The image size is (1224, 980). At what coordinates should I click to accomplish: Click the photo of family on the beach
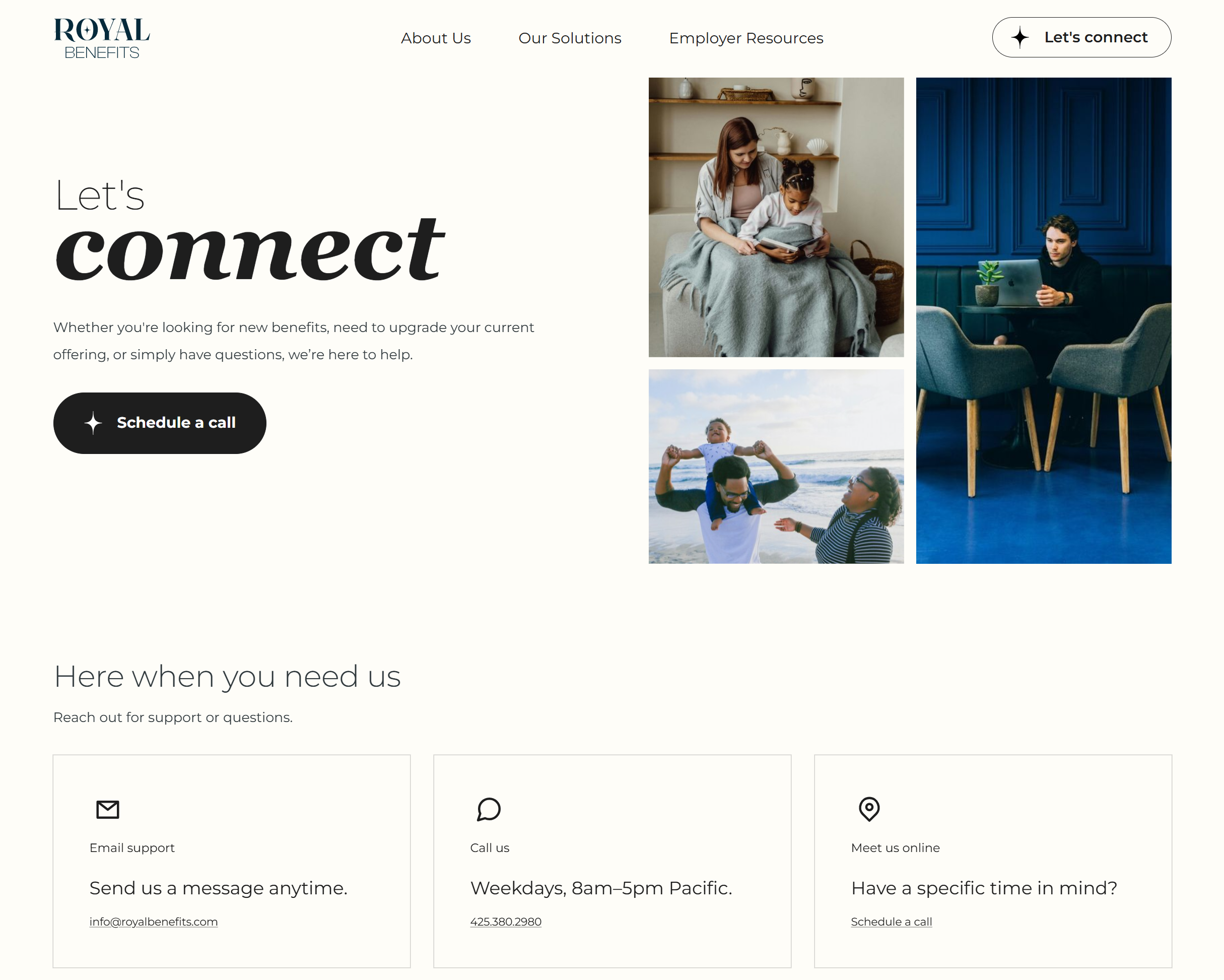pyautogui.click(x=776, y=466)
